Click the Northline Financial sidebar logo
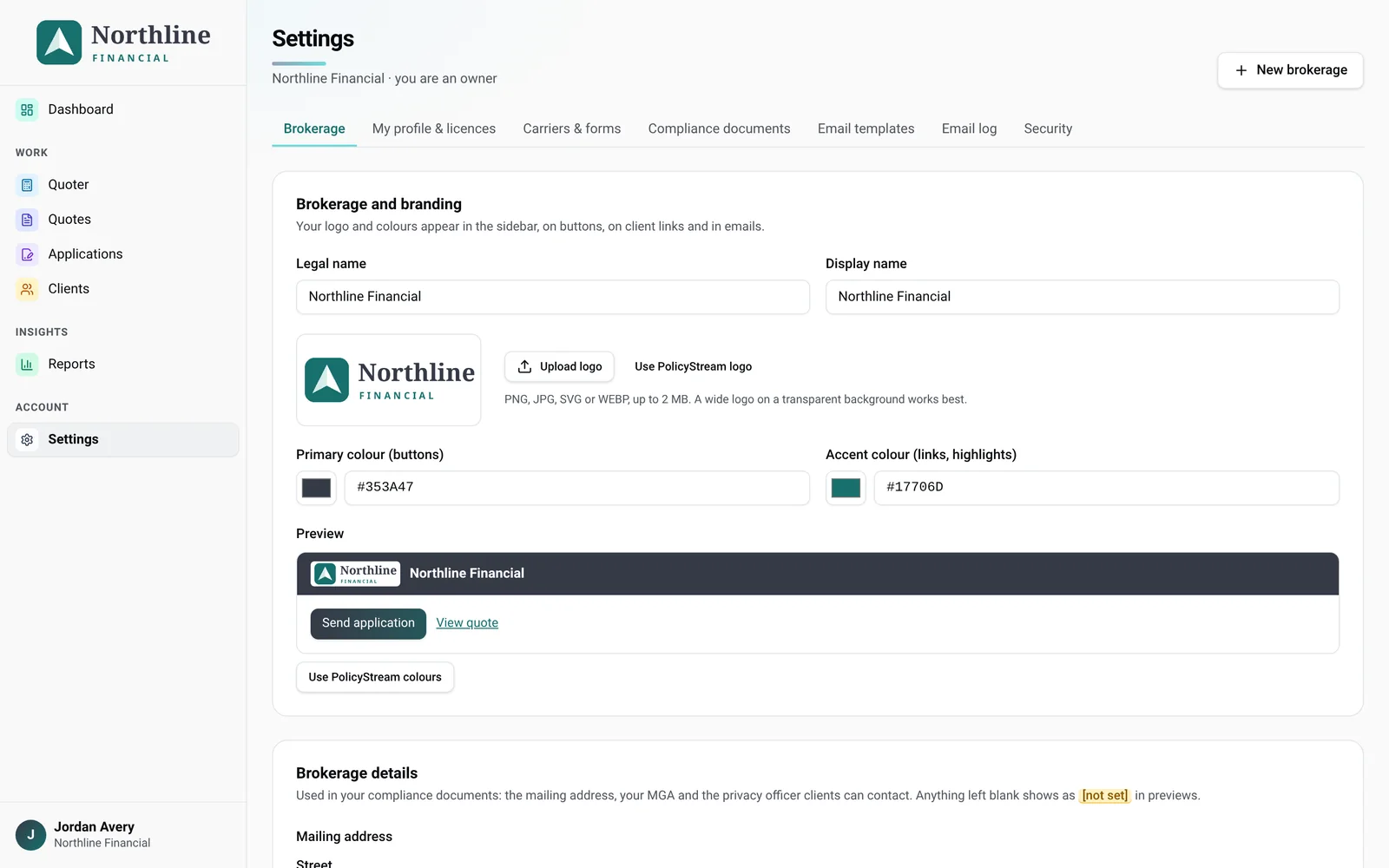 (123, 43)
